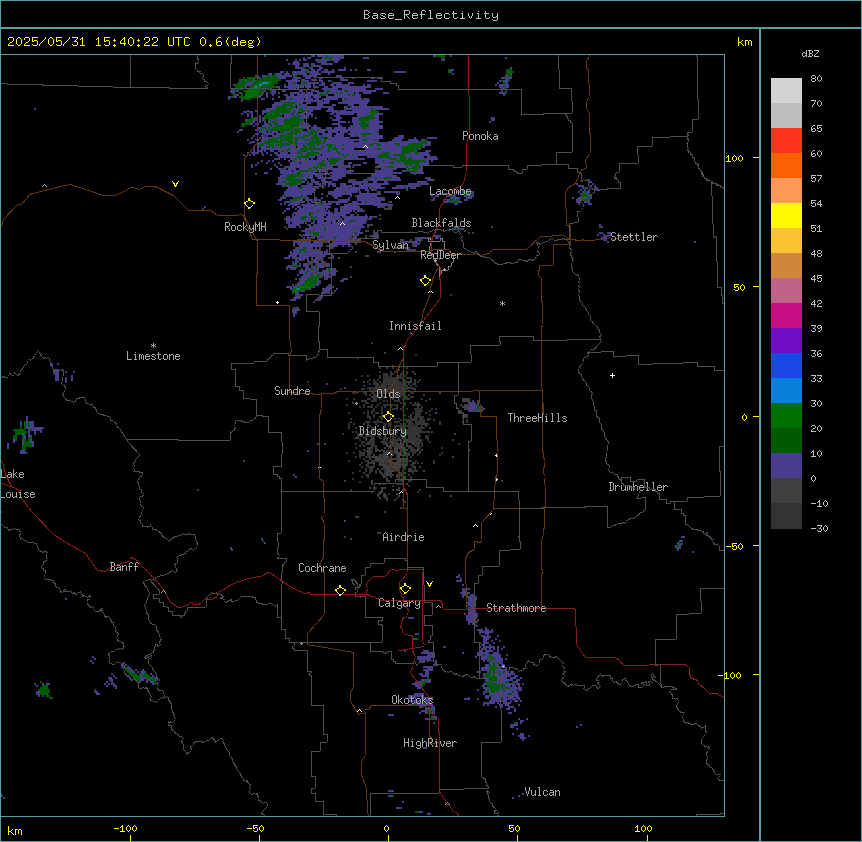Click the -30 value on the dBZ scale
The height and width of the screenshot is (842, 862).
point(819,528)
